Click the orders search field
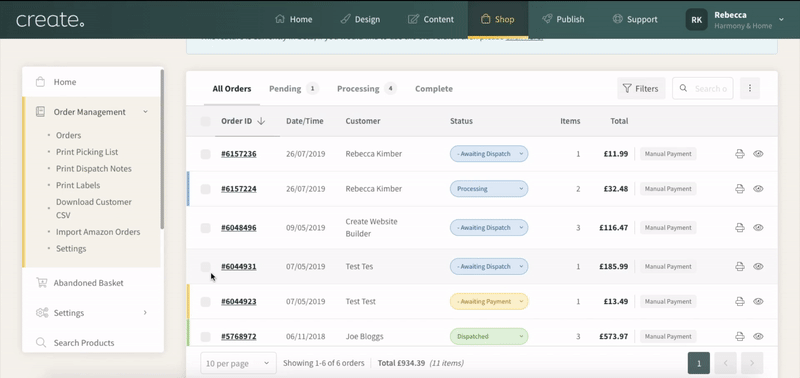Viewport: 800px width, 378px height. [703, 88]
